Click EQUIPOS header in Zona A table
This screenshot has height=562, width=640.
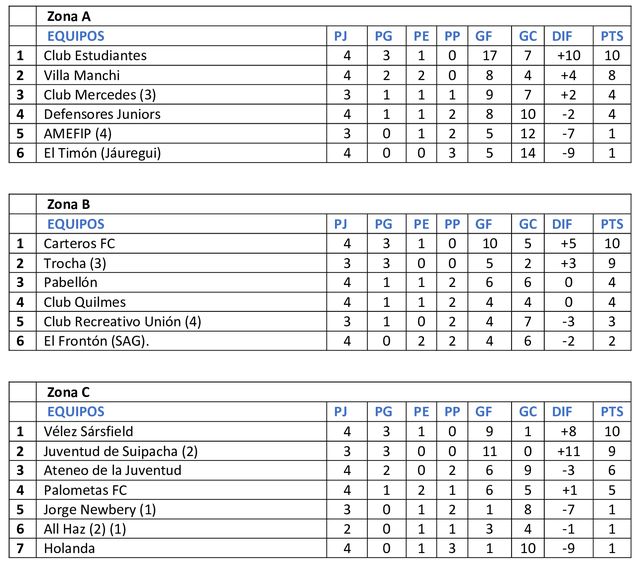[76, 36]
